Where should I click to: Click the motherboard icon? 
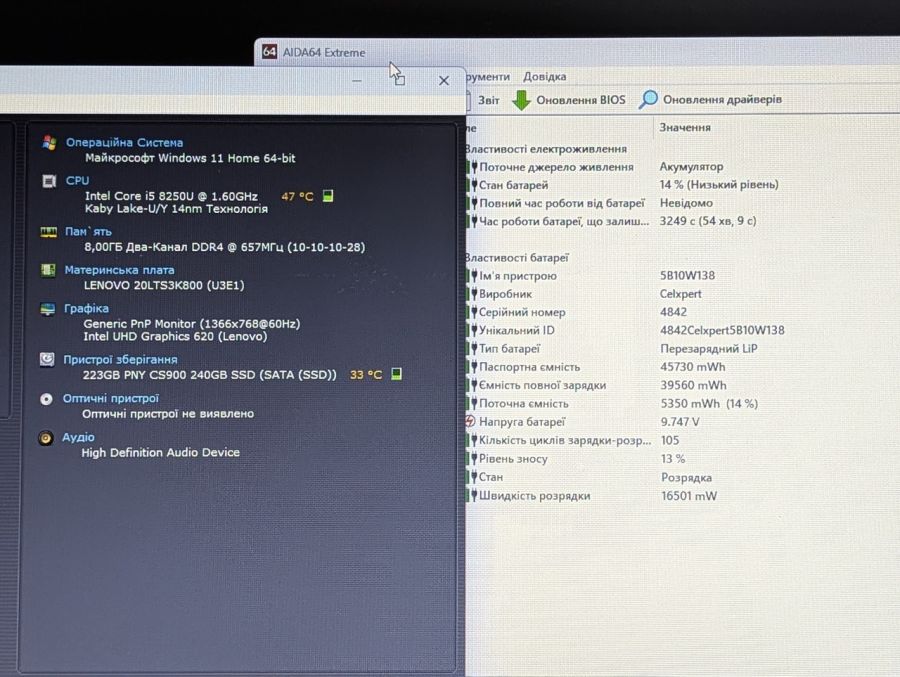tap(48, 270)
